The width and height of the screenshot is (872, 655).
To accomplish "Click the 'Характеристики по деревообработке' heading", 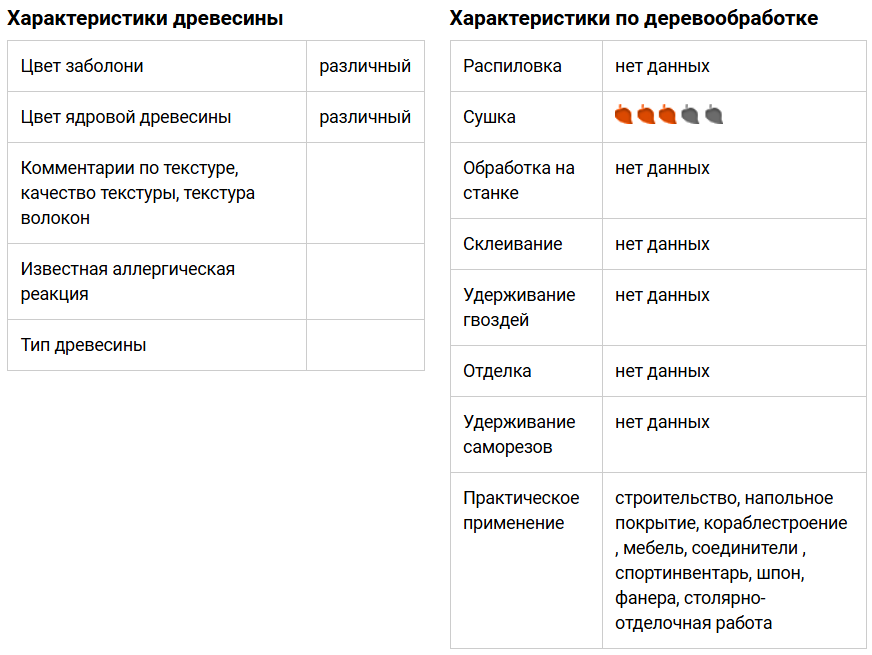I will click(x=633, y=18).
